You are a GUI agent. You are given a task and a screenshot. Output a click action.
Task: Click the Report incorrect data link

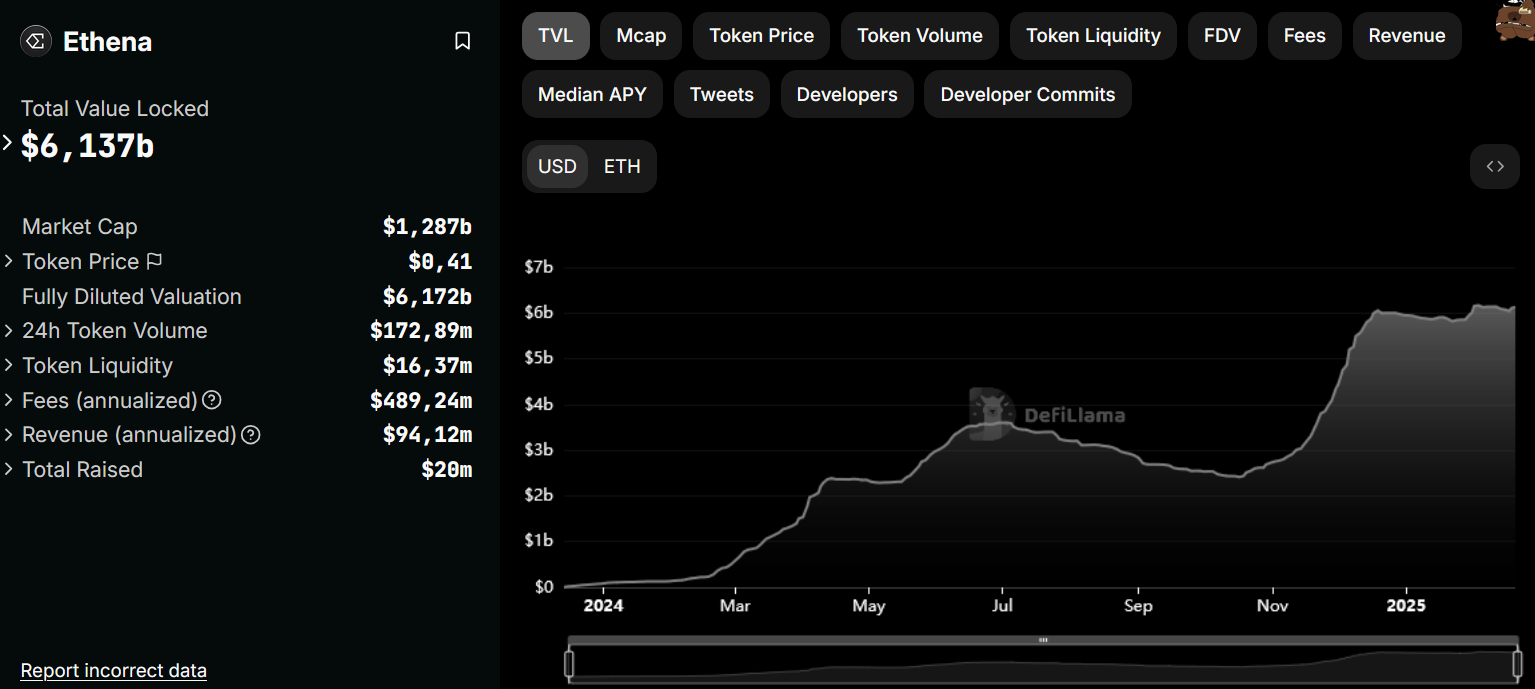[x=113, y=670]
